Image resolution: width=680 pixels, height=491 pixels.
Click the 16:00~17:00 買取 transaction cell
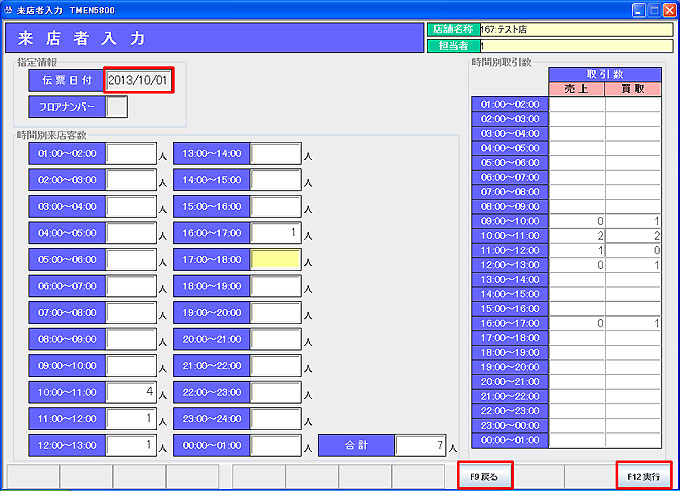[x=632, y=323]
